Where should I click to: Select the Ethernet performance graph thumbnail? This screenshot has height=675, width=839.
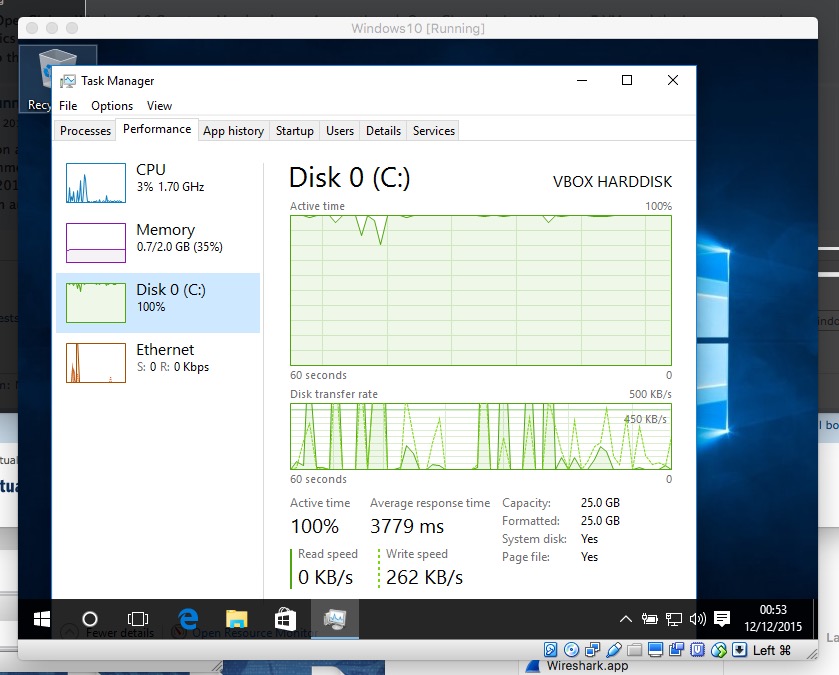pyautogui.click(x=96, y=363)
